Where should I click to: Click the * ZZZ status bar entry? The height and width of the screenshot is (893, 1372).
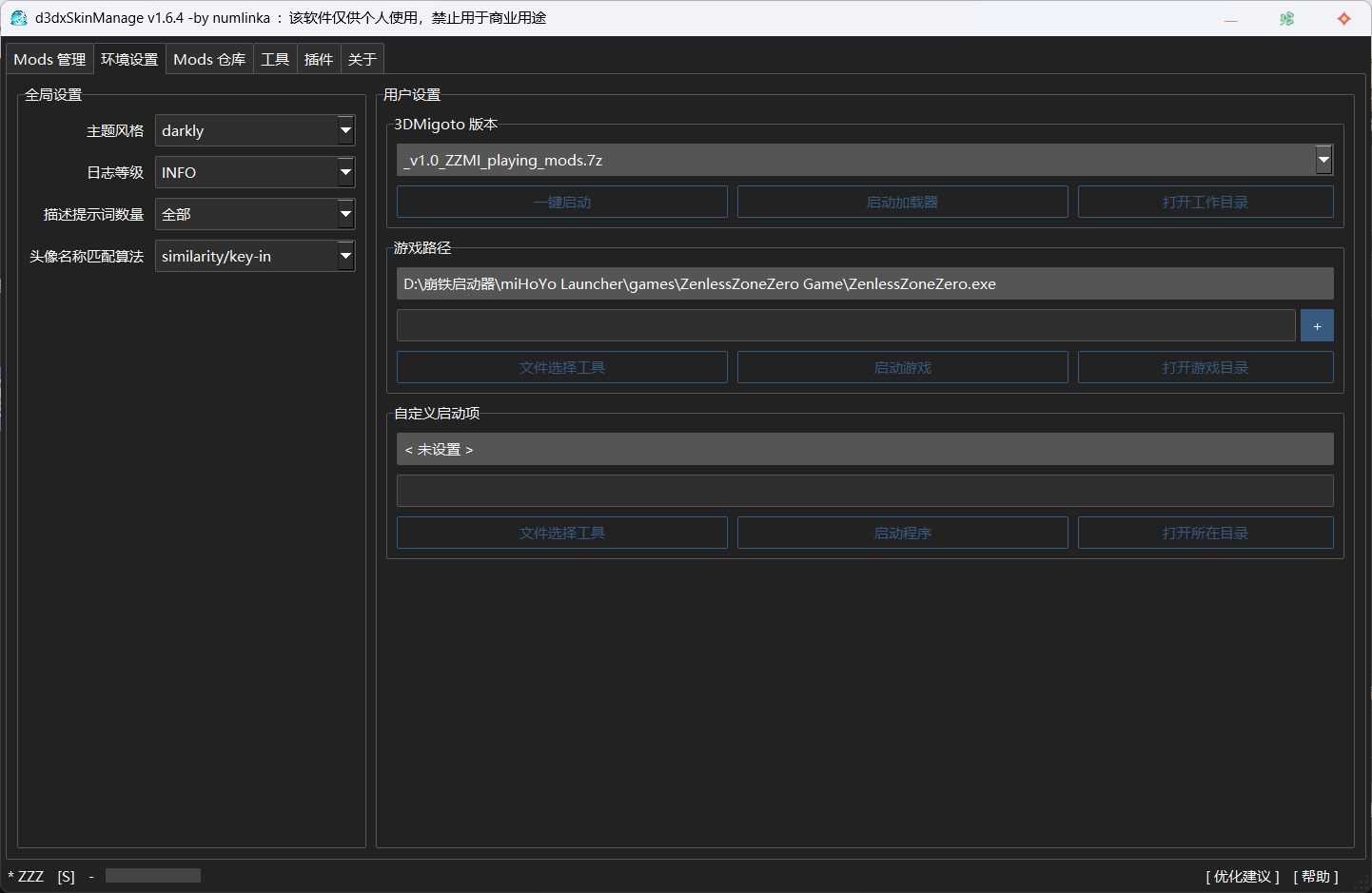(26, 876)
